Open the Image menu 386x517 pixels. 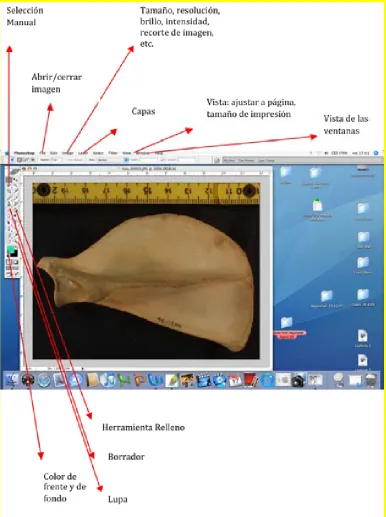[x=68, y=153]
